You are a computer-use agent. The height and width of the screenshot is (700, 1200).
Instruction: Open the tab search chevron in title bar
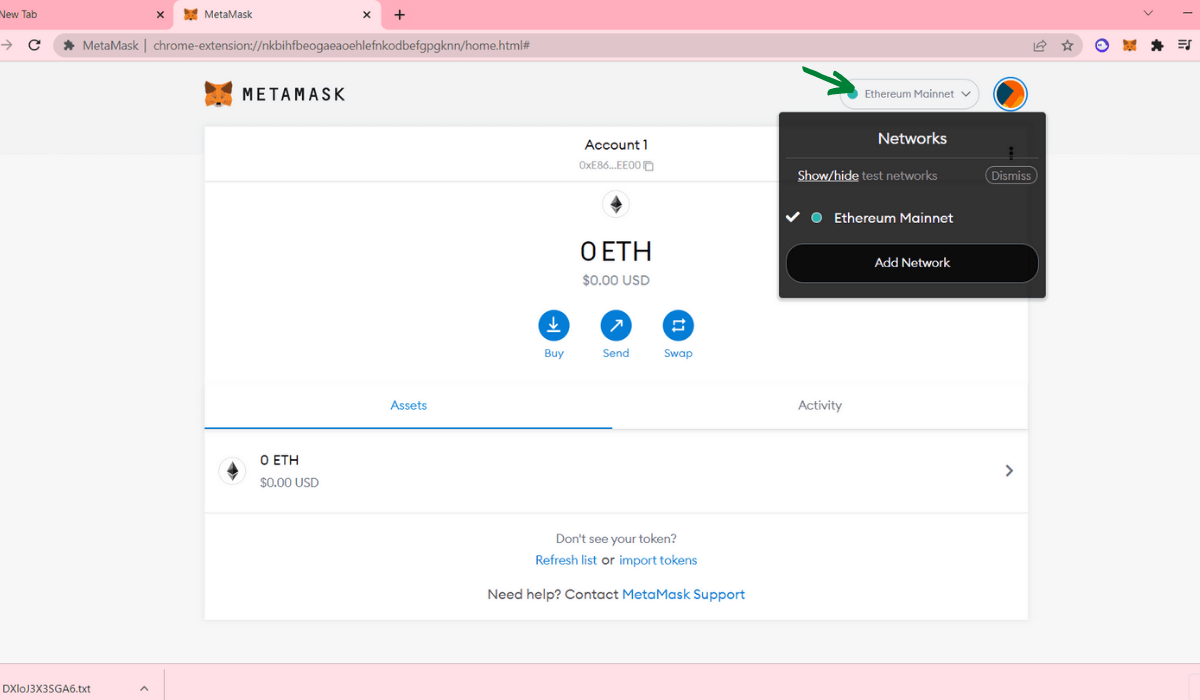(1149, 13)
